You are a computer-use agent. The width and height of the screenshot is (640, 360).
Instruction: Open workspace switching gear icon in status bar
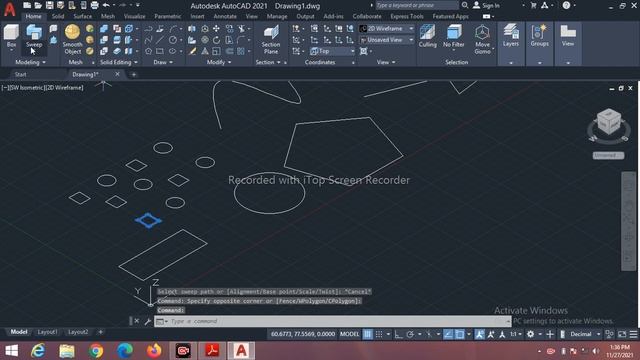(530, 334)
